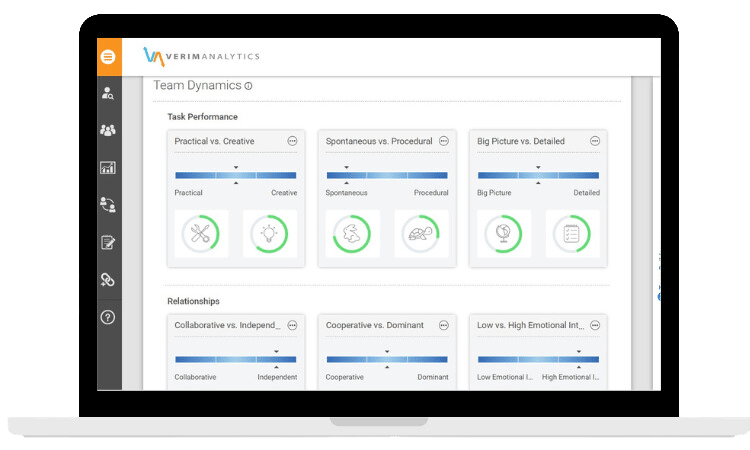Screen dimensions: 750x450
Task: Click the Creative lightbulb gauge icon
Action: (269, 234)
